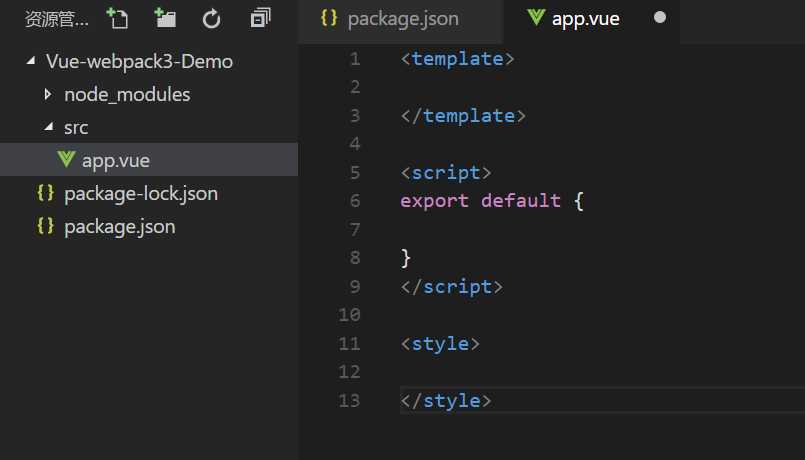Collapse all folders in explorer
The height and width of the screenshot is (460, 805).
point(260,18)
